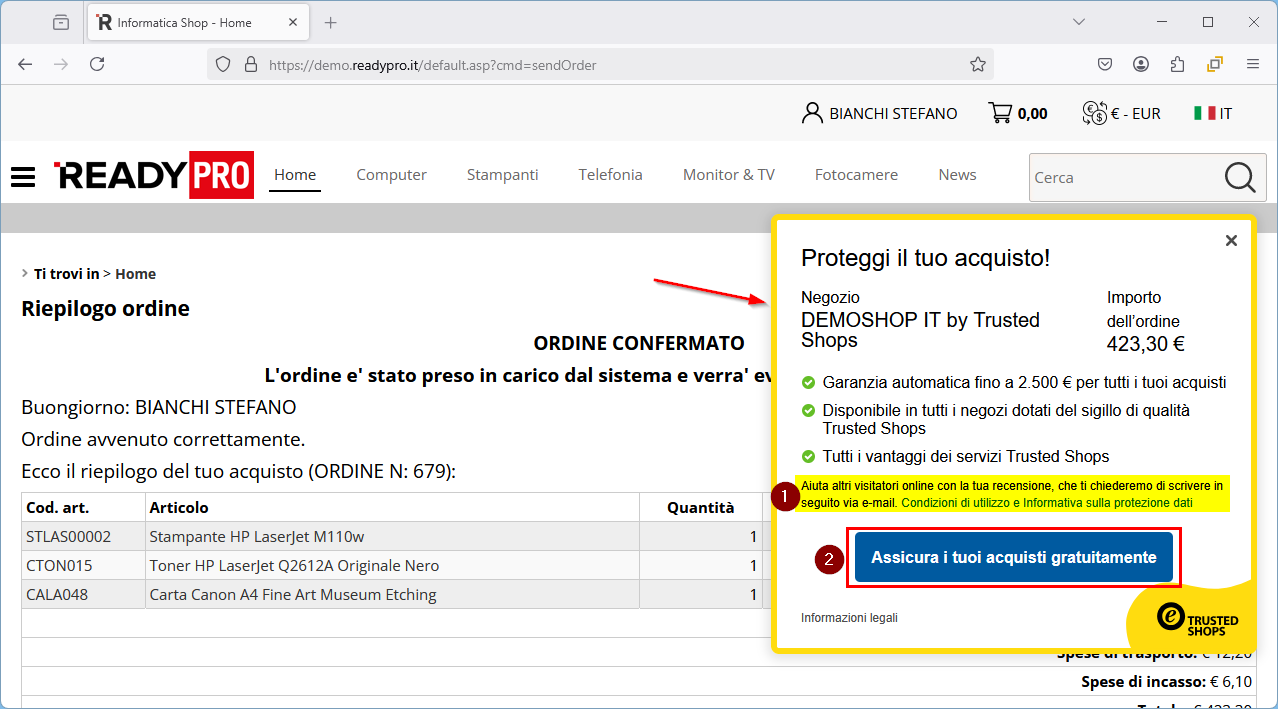Open the Pocket save icon
1278x709 pixels.
1105,64
